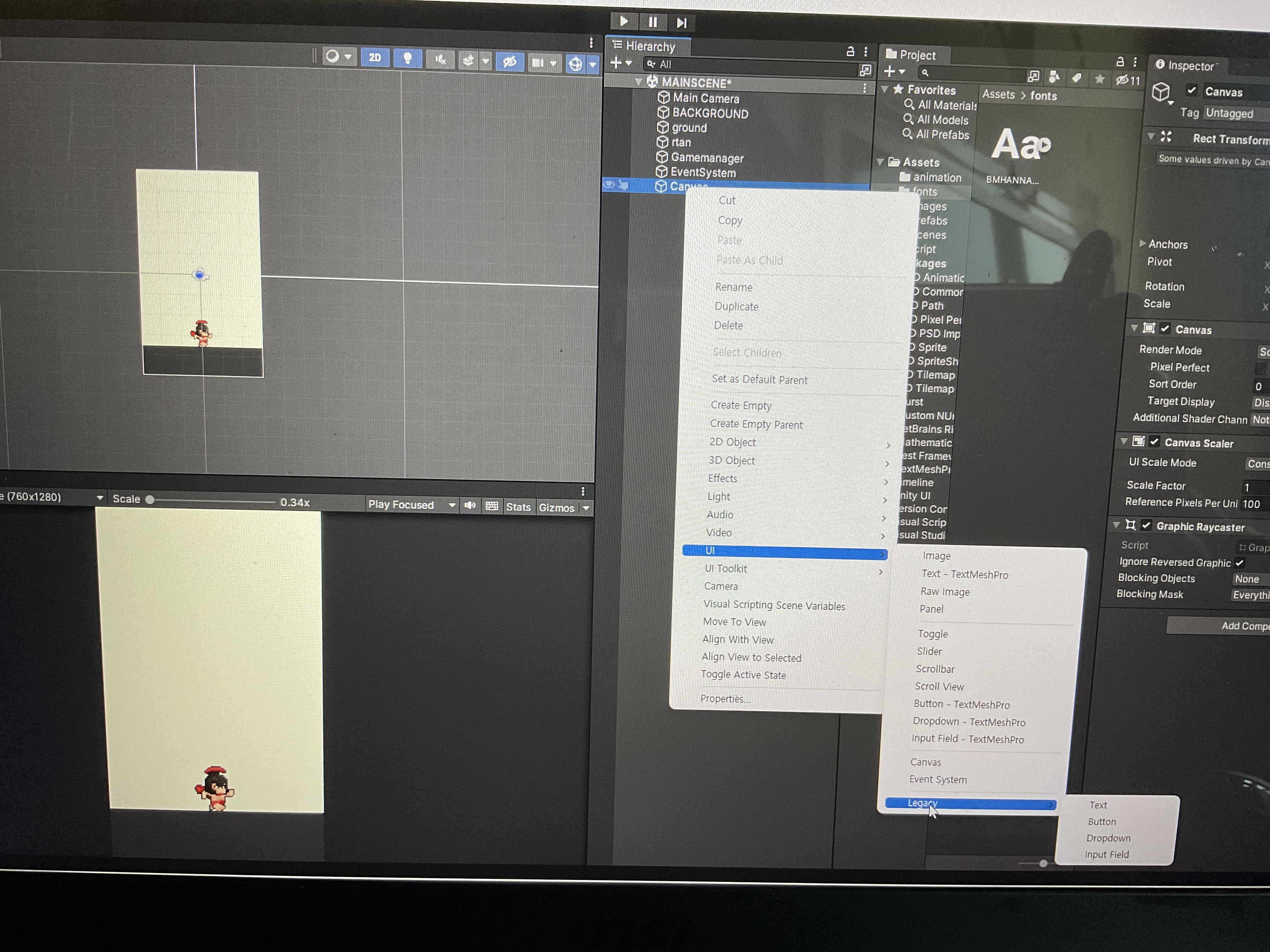The image size is (1270, 952).
Task: Select Input Field in the Legacy submenu
Action: tap(1107, 854)
